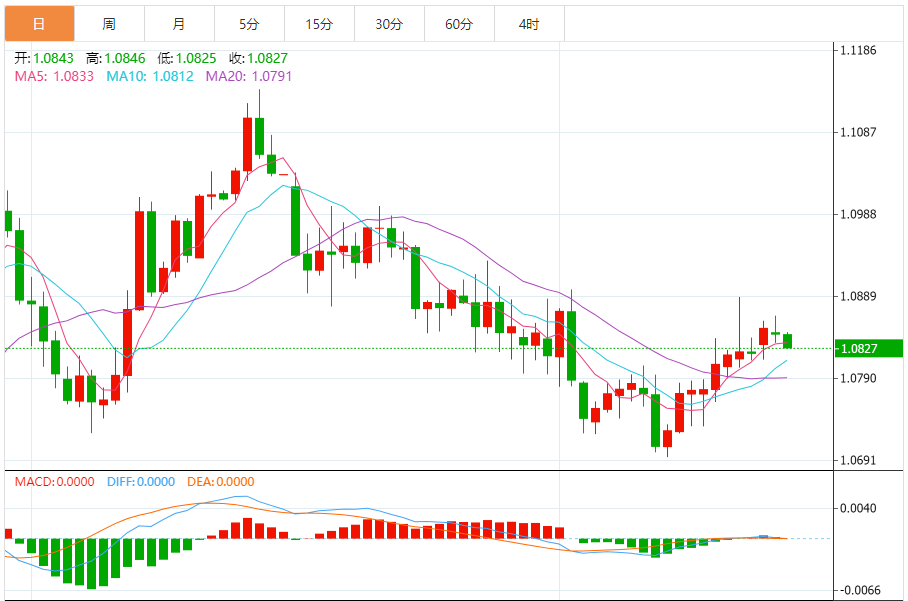This screenshot has height=601, width=908.
Task: Open the 60分 chart tab
Action: (459, 24)
